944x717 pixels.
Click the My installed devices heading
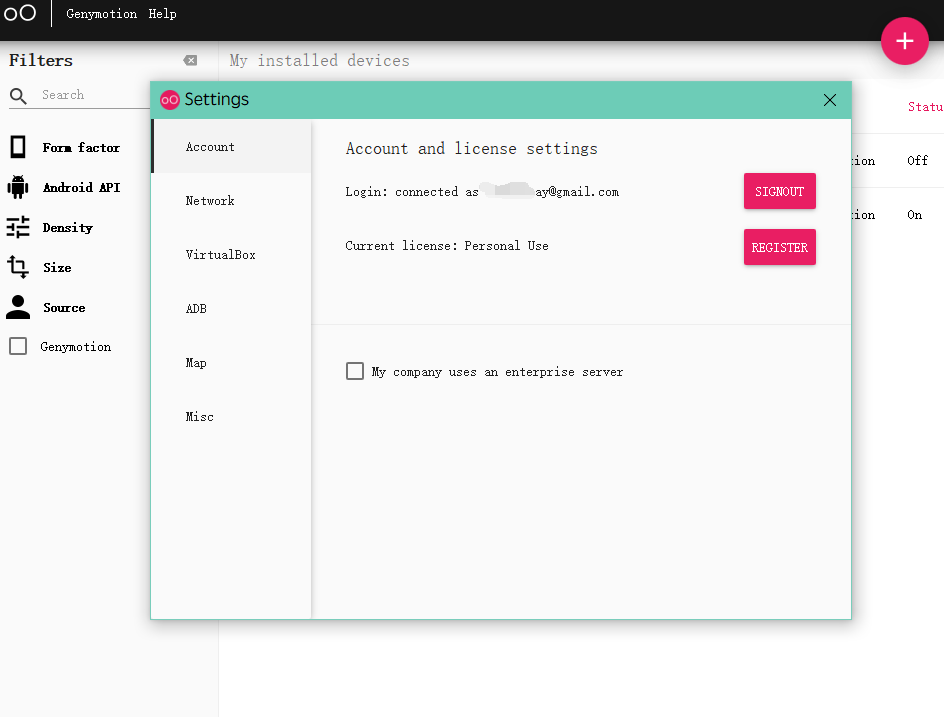(319, 60)
